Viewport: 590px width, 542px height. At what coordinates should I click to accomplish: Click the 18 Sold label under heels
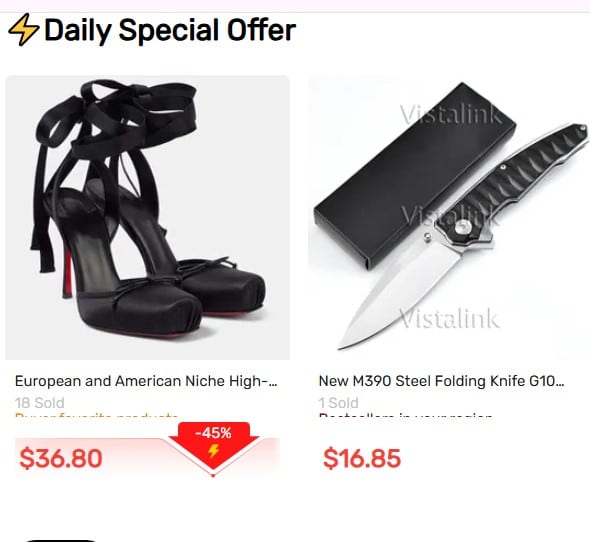(x=40, y=403)
